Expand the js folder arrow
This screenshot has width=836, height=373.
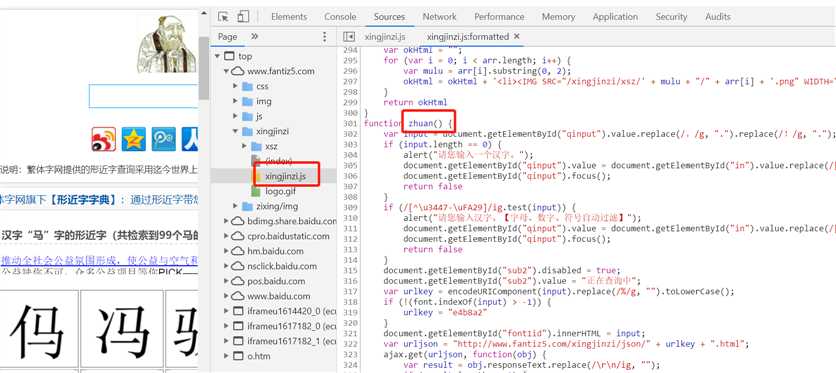click(x=235, y=116)
